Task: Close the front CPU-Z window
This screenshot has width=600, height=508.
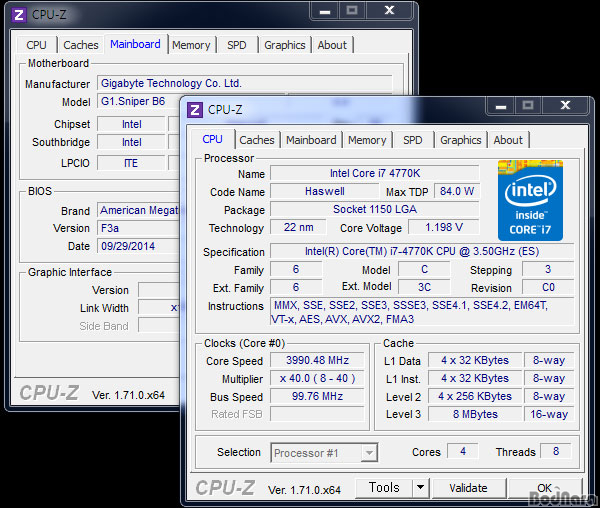Action: [x=565, y=105]
